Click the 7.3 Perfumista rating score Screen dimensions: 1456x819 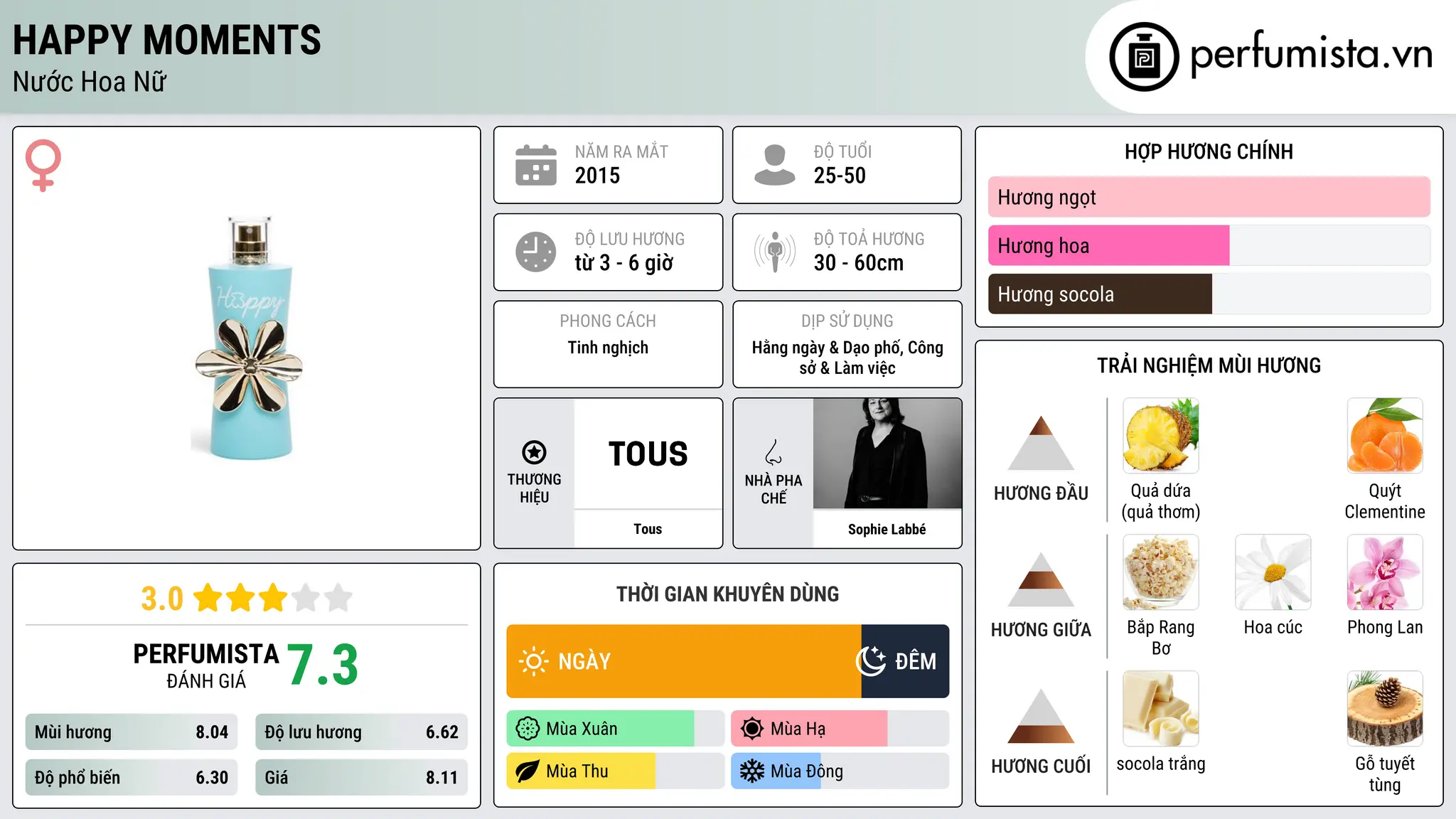pos(323,665)
